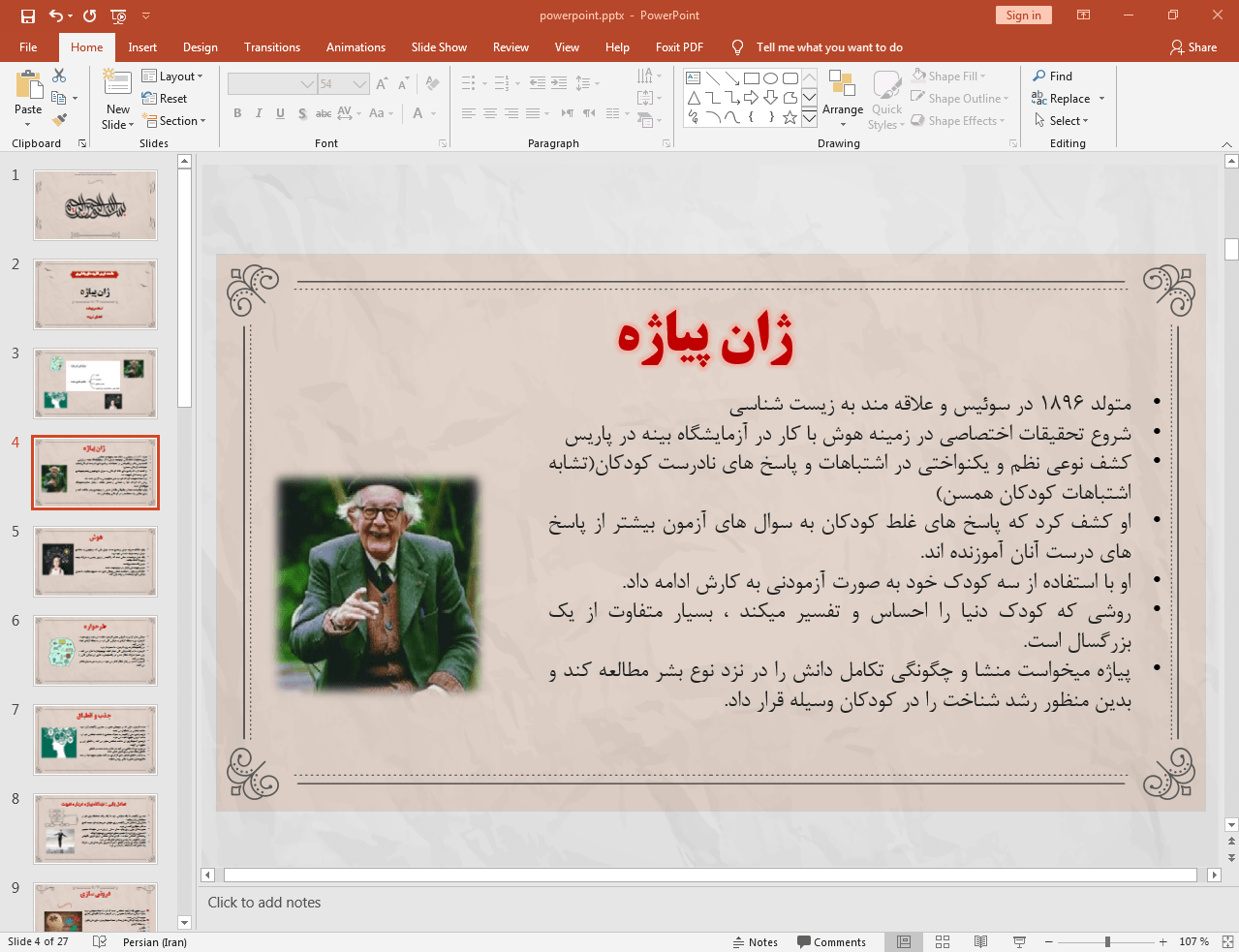The height and width of the screenshot is (952, 1239).
Task: Open Reading View from status bar
Action: (x=980, y=941)
